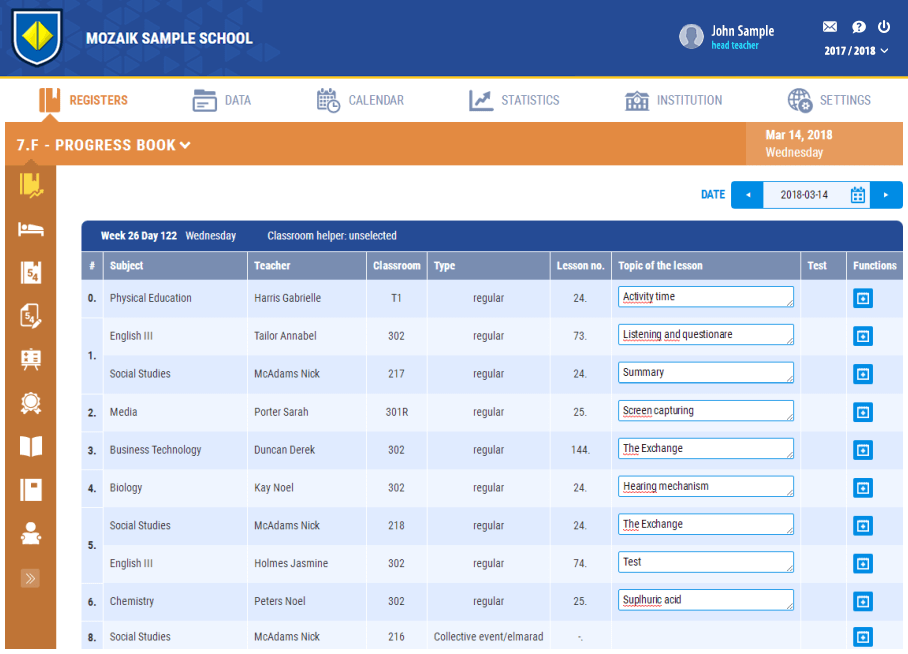The image size is (908, 654).
Task: Open the messages envelope icon
Action: click(x=829, y=27)
